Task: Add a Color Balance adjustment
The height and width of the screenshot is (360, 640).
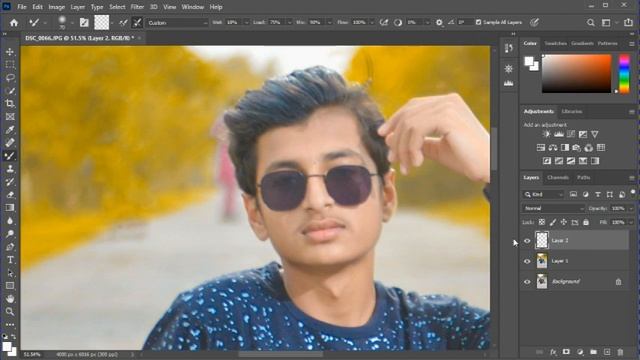Action: (x=553, y=148)
